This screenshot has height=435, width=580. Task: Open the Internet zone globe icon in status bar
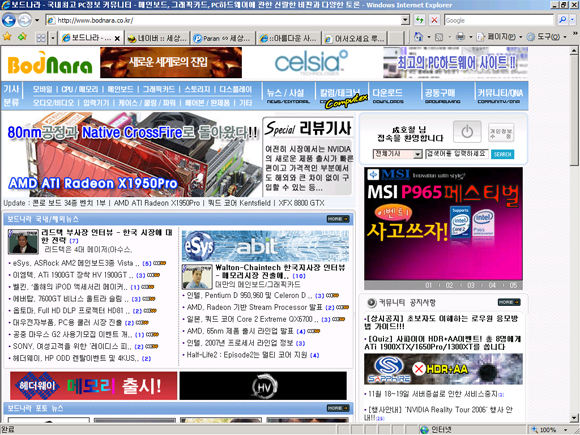tap(425, 430)
